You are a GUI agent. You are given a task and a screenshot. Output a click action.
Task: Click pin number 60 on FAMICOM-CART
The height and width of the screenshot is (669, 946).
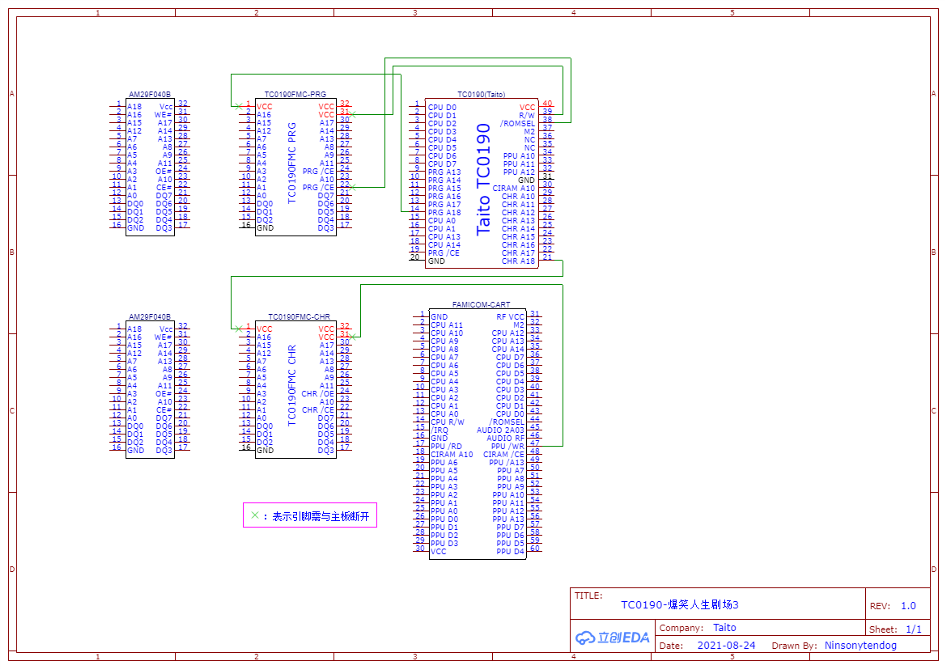(535, 548)
